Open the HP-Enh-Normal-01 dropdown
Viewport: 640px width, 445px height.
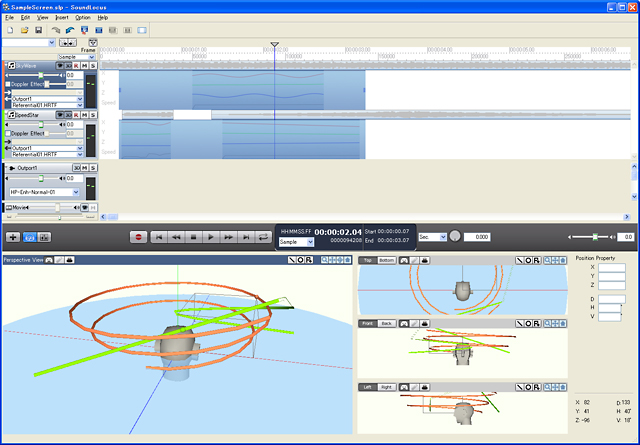click(x=44, y=192)
